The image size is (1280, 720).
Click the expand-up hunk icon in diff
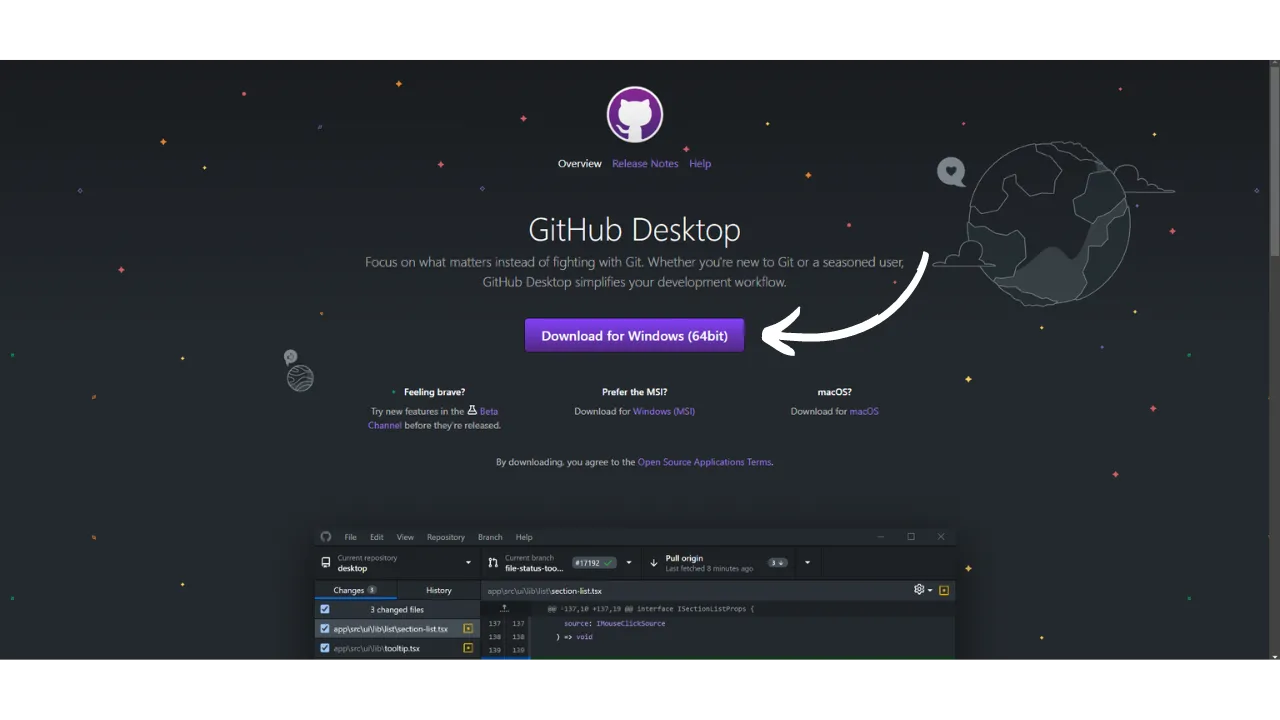(505, 608)
